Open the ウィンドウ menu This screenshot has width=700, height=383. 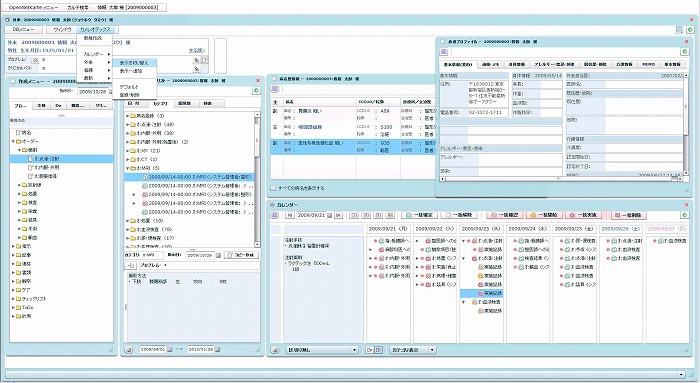[62, 29]
